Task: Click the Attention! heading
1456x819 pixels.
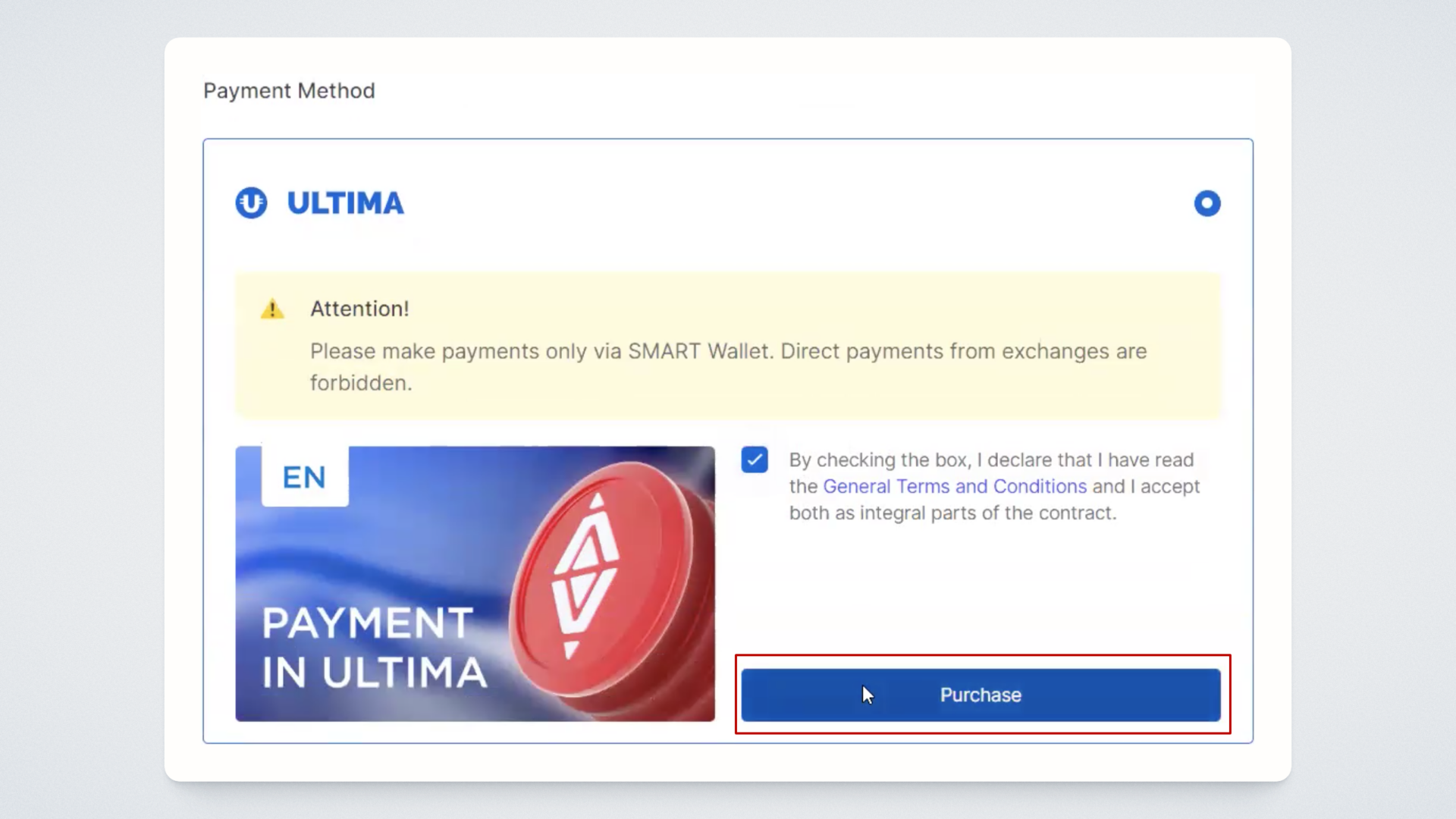Action: [359, 309]
